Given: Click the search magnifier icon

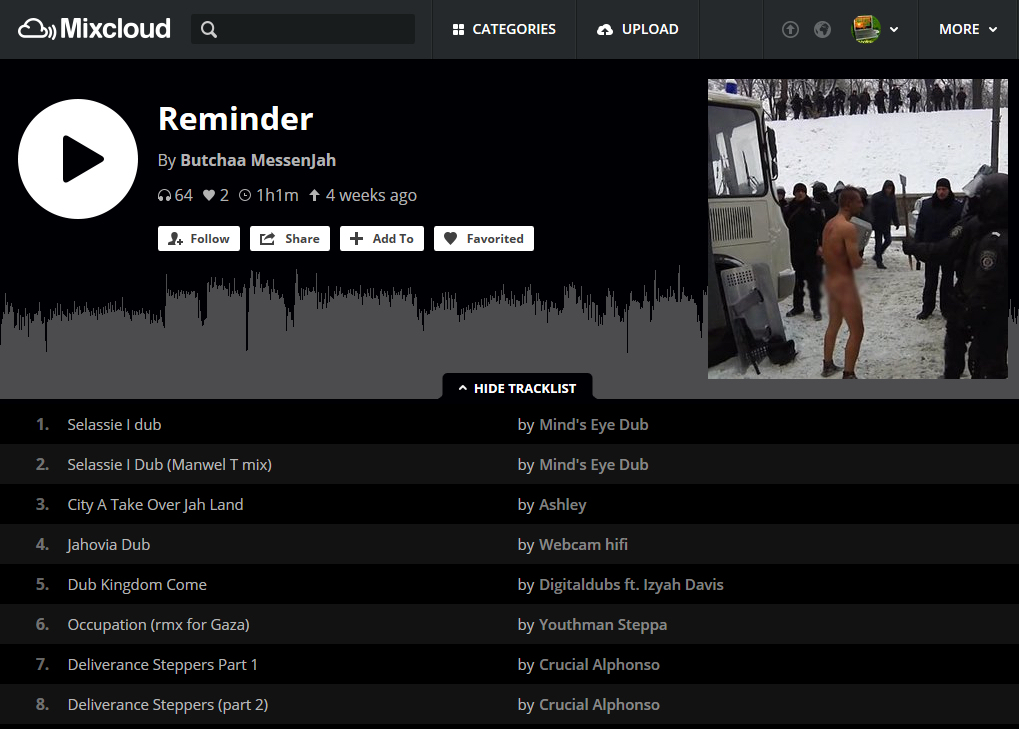Looking at the screenshot, I should tap(209, 29).
